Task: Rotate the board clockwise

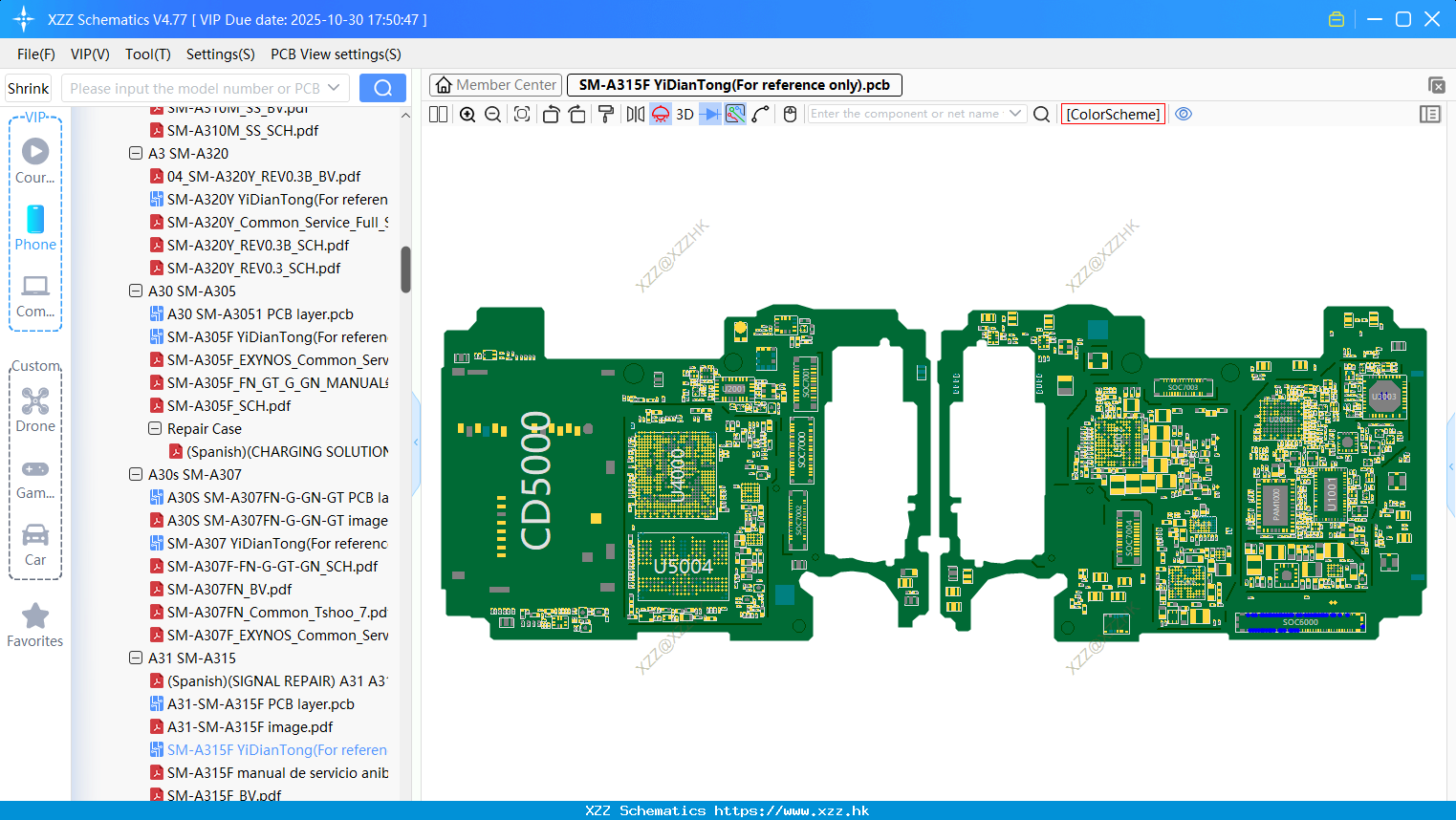Action: (576, 114)
